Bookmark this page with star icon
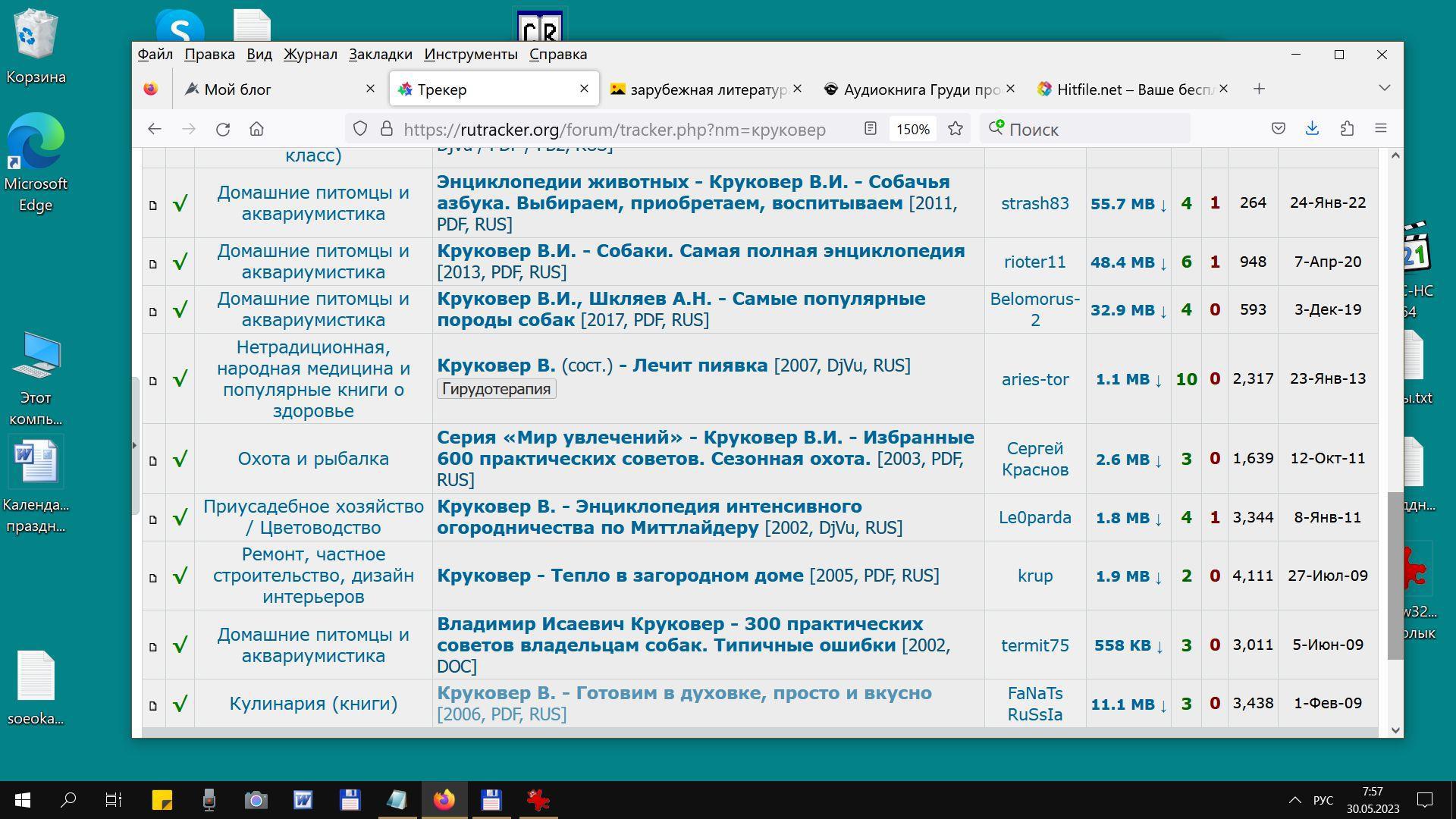 [955, 129]
